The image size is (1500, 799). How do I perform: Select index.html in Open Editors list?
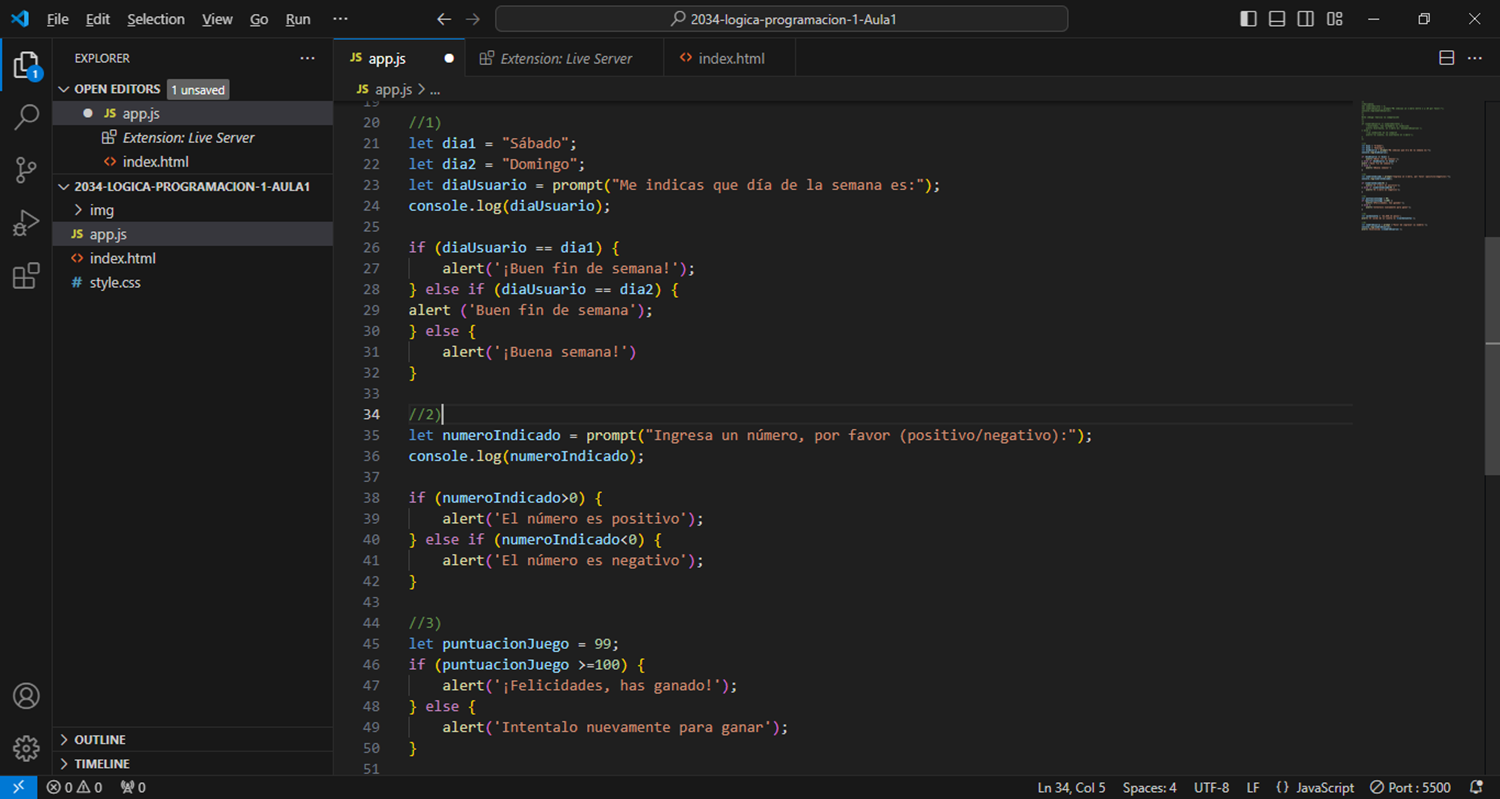[192, 161]
